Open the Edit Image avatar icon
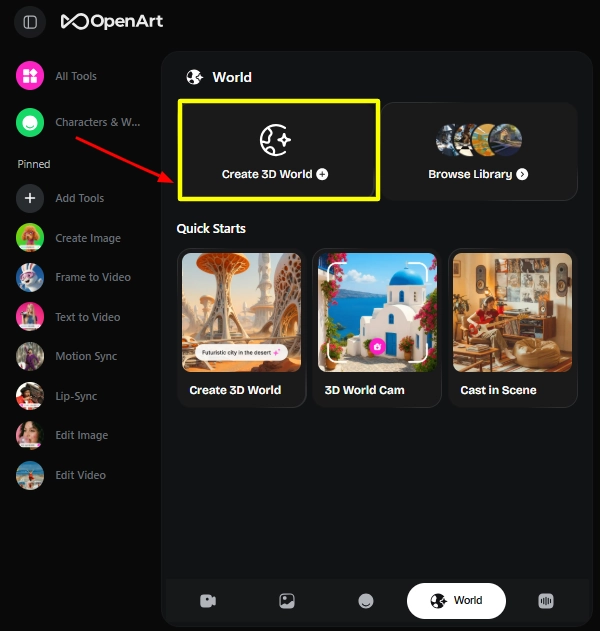Viewport: 600px width, 631px height. coord(30,435)
